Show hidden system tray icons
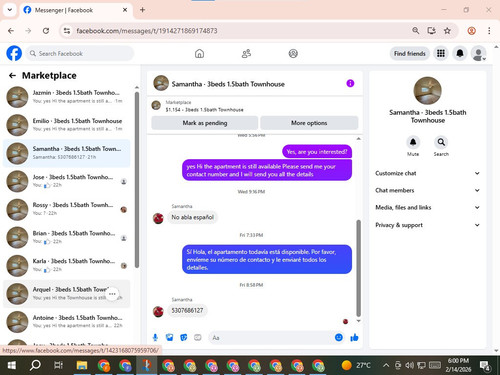The width and height of the screenshot is (500, 375). pos(386,365)
